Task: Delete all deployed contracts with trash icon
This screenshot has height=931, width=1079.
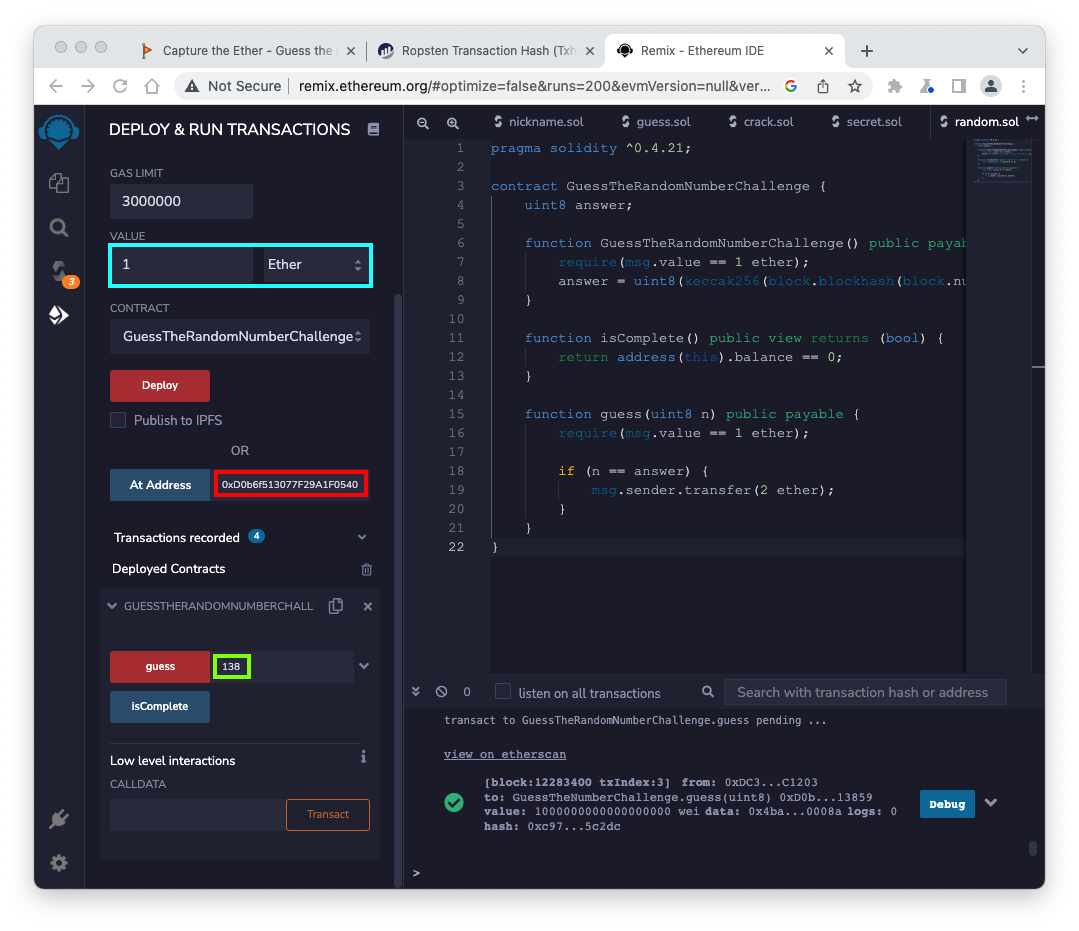Action: [x=367, y=569]
